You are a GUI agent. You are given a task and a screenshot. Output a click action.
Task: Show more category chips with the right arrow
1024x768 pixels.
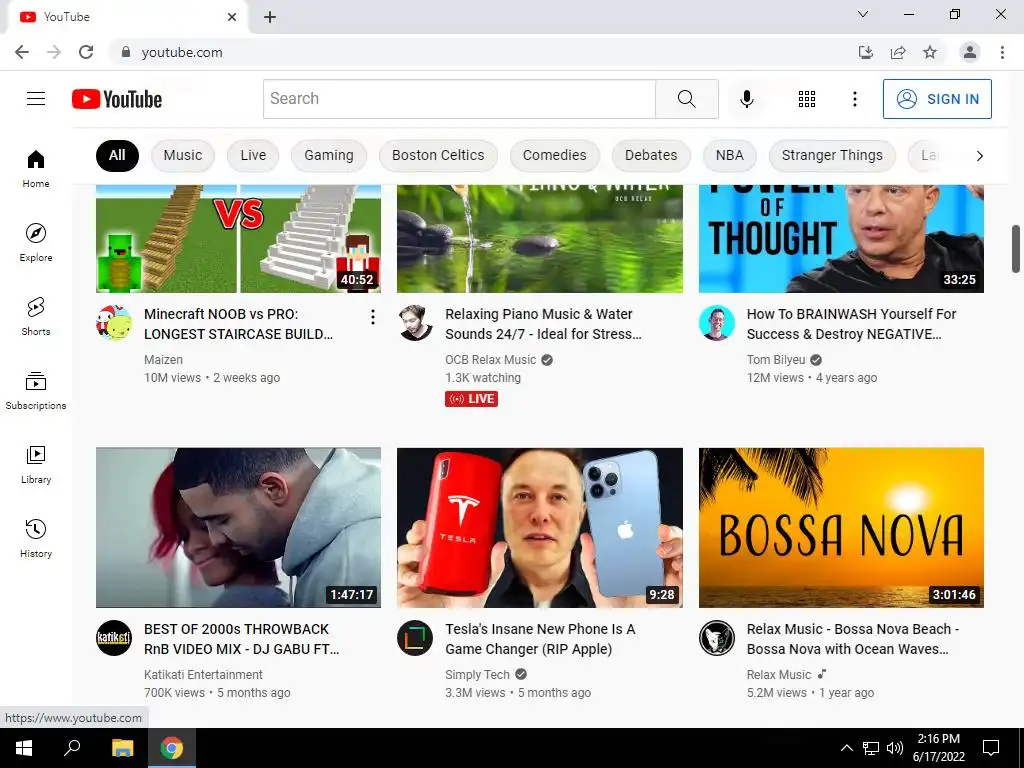coord(979,155)
